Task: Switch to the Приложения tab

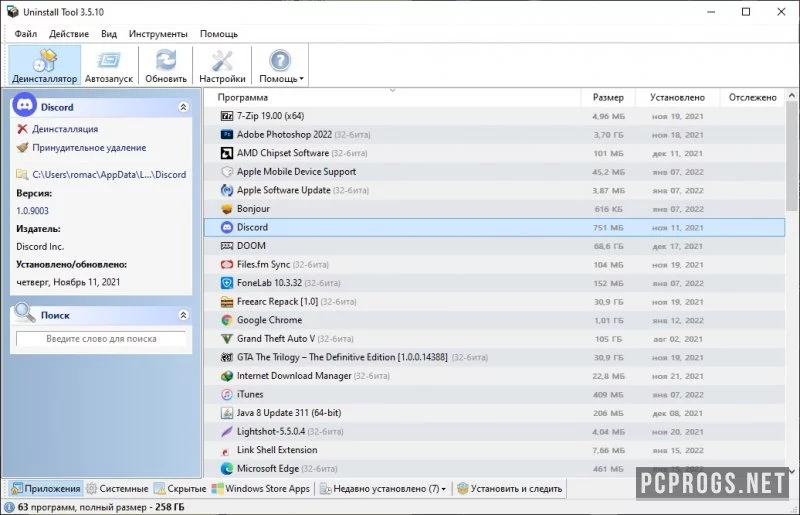Action: [45, 488]
